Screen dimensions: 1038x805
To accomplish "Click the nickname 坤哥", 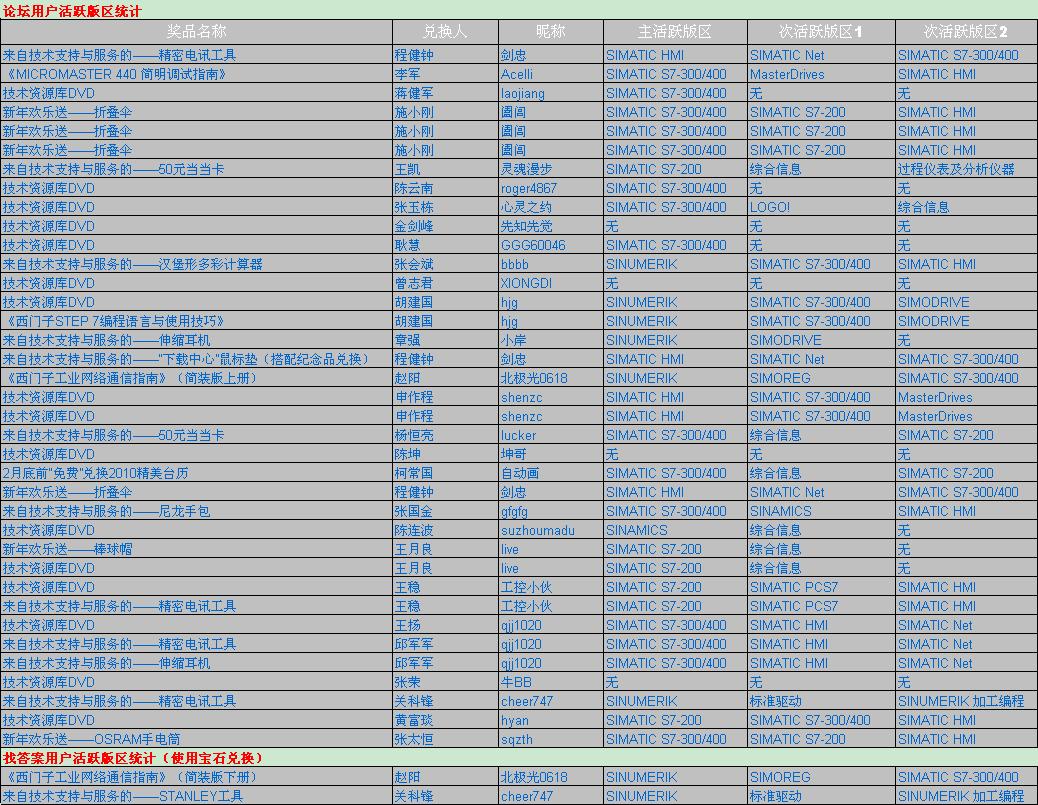I will [x=513, y=454].
